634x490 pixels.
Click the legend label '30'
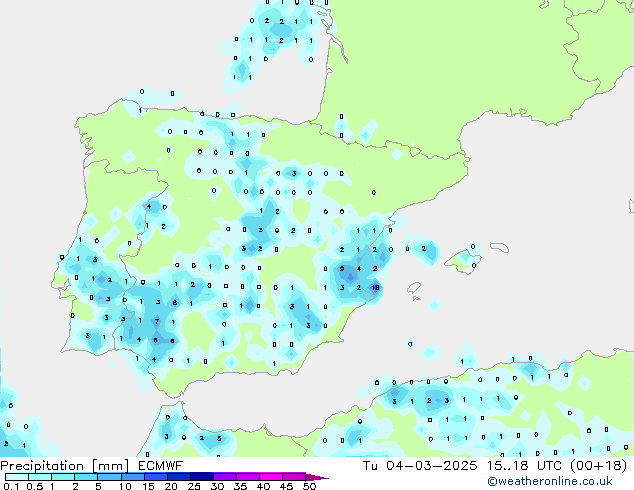(218, 486)
